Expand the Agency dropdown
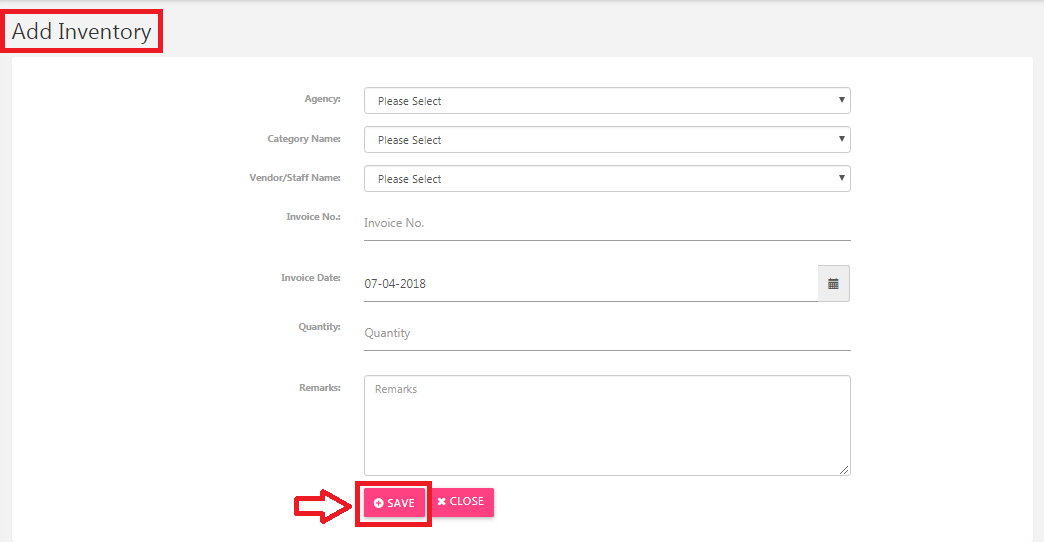The height and width of the screenshot is (542, 1044). 607,101
